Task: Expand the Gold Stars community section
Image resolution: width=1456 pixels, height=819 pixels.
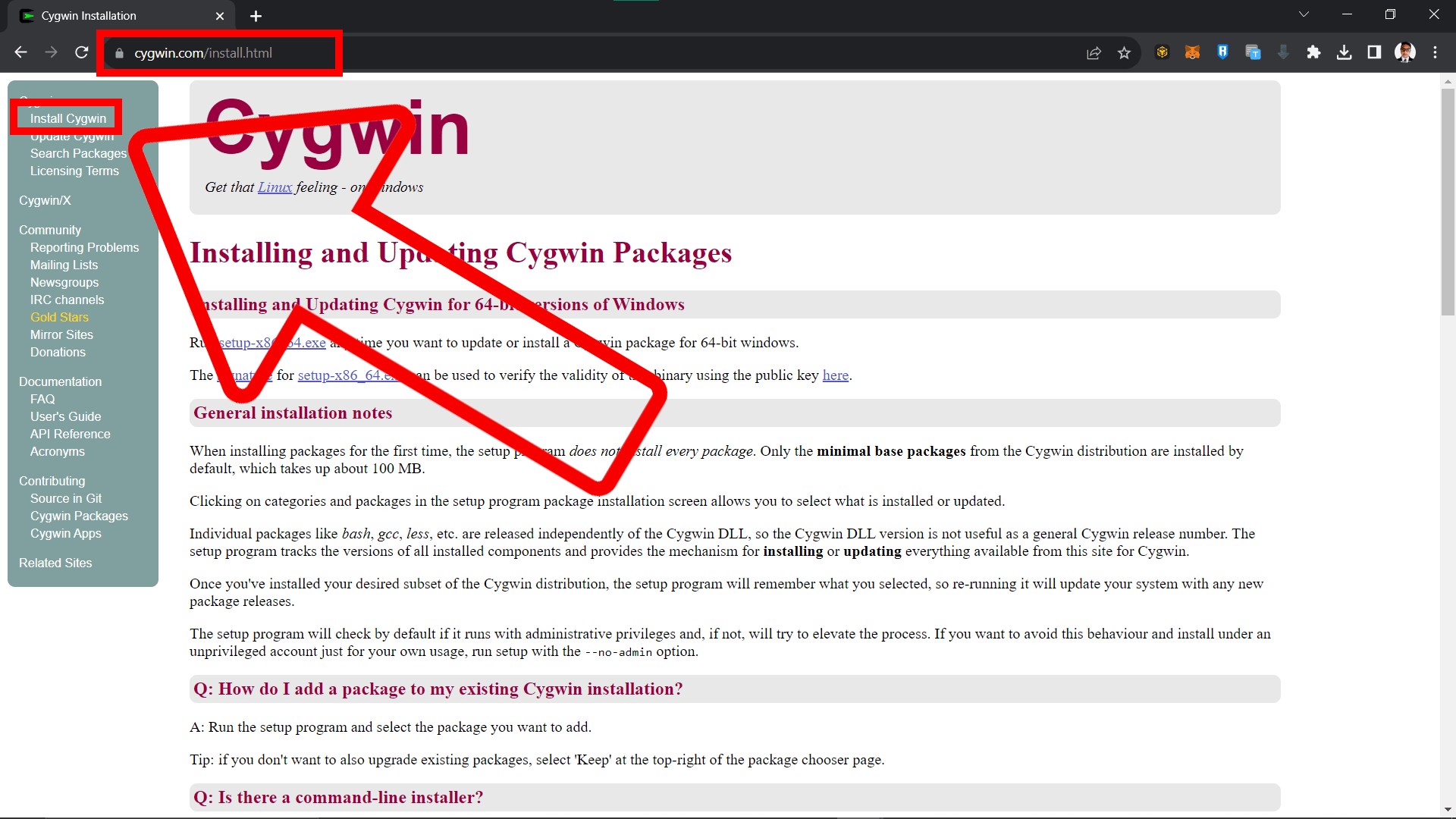Action: pyautogui.click(x=59, y=317)
